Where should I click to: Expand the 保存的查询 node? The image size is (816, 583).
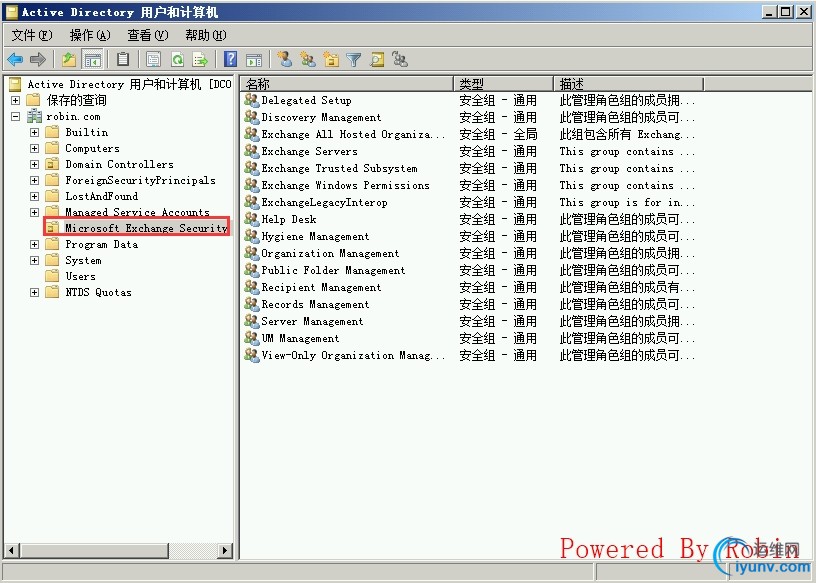pos(16,100)
